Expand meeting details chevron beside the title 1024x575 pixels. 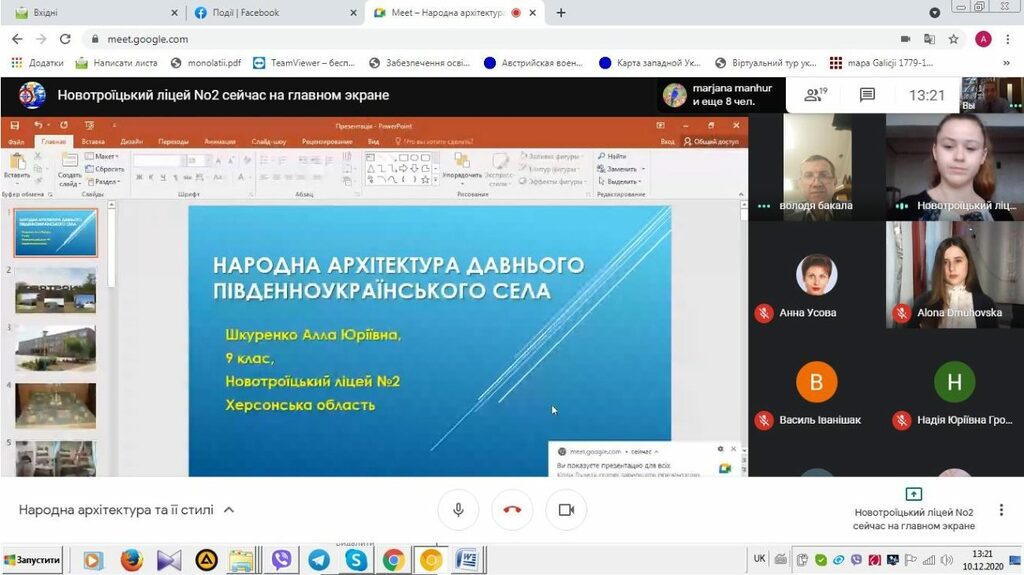click(x=229, y=510)
